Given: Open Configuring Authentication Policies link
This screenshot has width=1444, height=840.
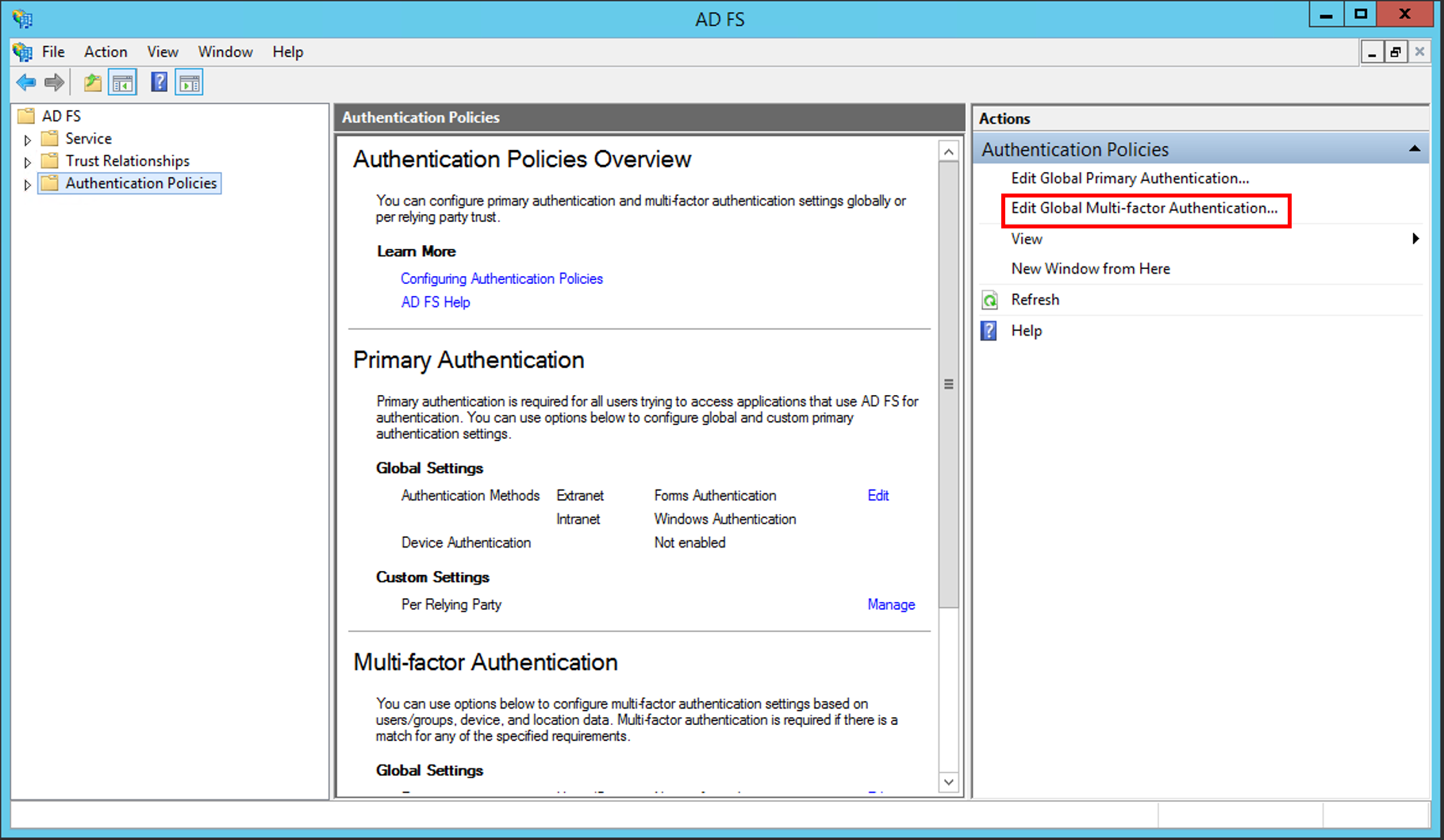Looking at the screenshot, I should (501, 278).
